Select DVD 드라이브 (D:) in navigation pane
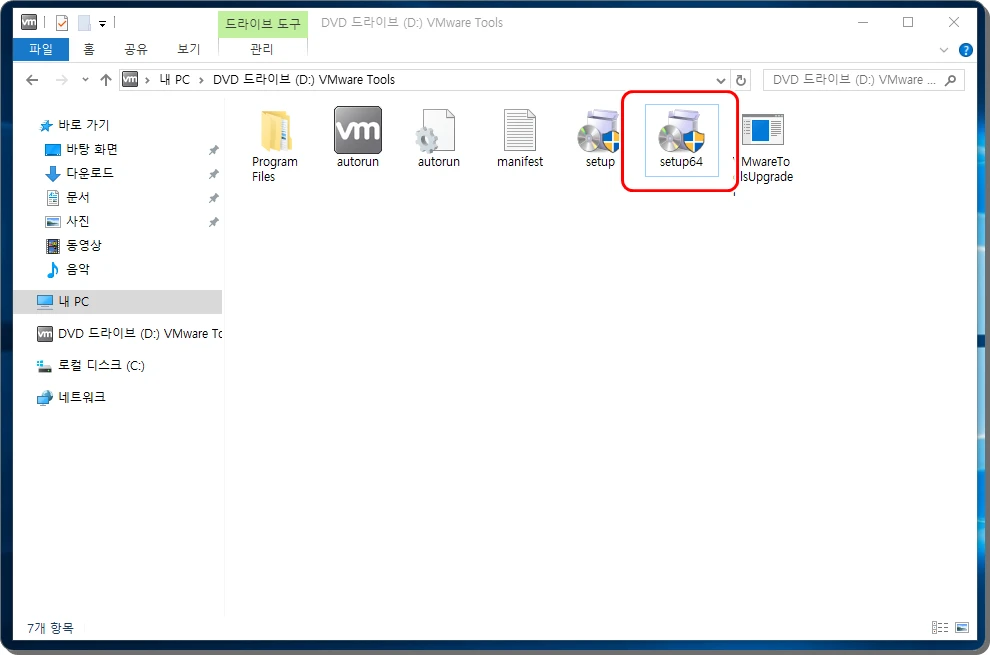The image size is (990, 655). coord(129,334)
